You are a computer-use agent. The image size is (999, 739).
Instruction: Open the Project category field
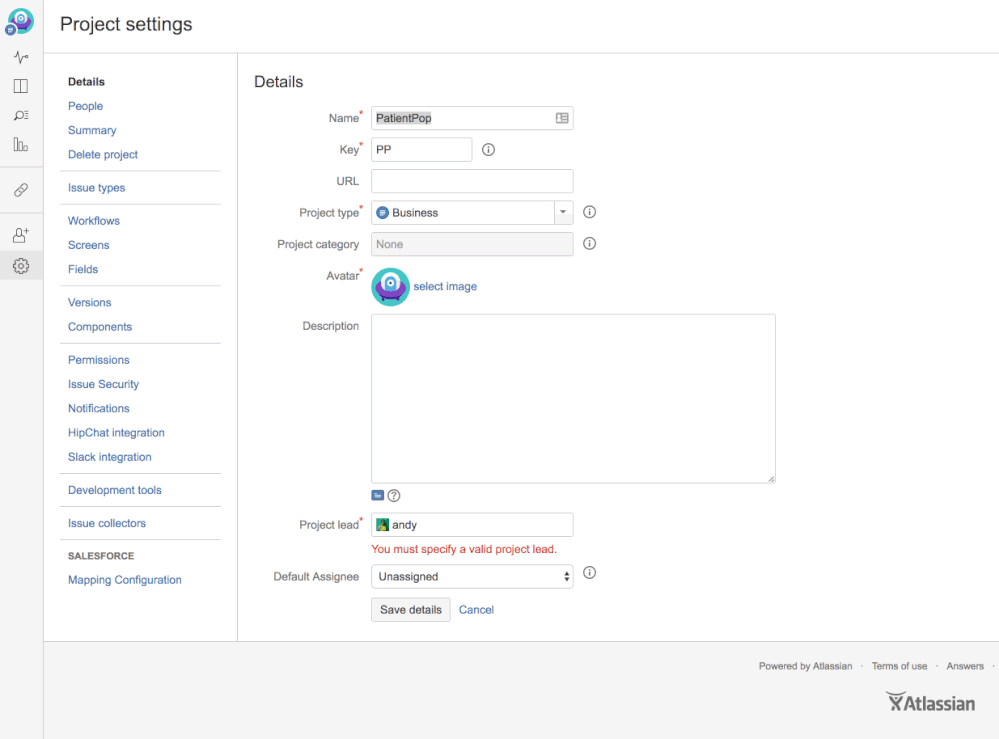click(472, 244)
